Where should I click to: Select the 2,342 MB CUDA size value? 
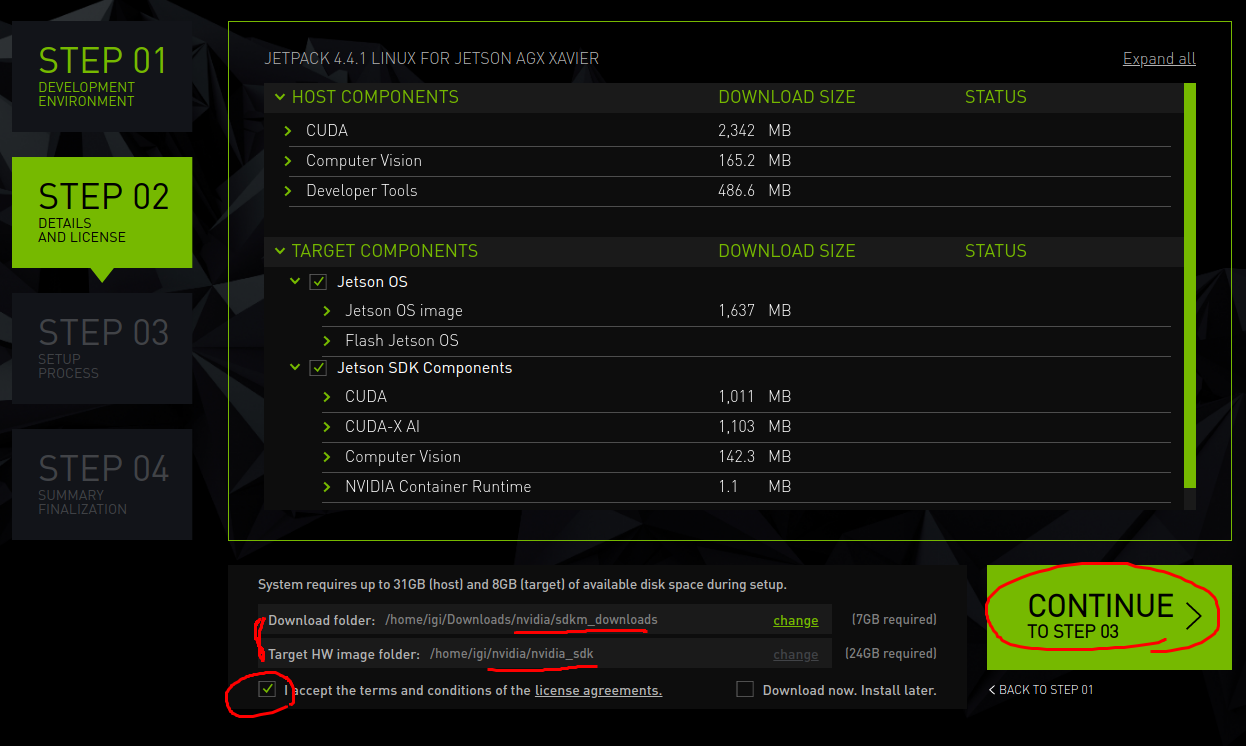(x=755, y=131)
